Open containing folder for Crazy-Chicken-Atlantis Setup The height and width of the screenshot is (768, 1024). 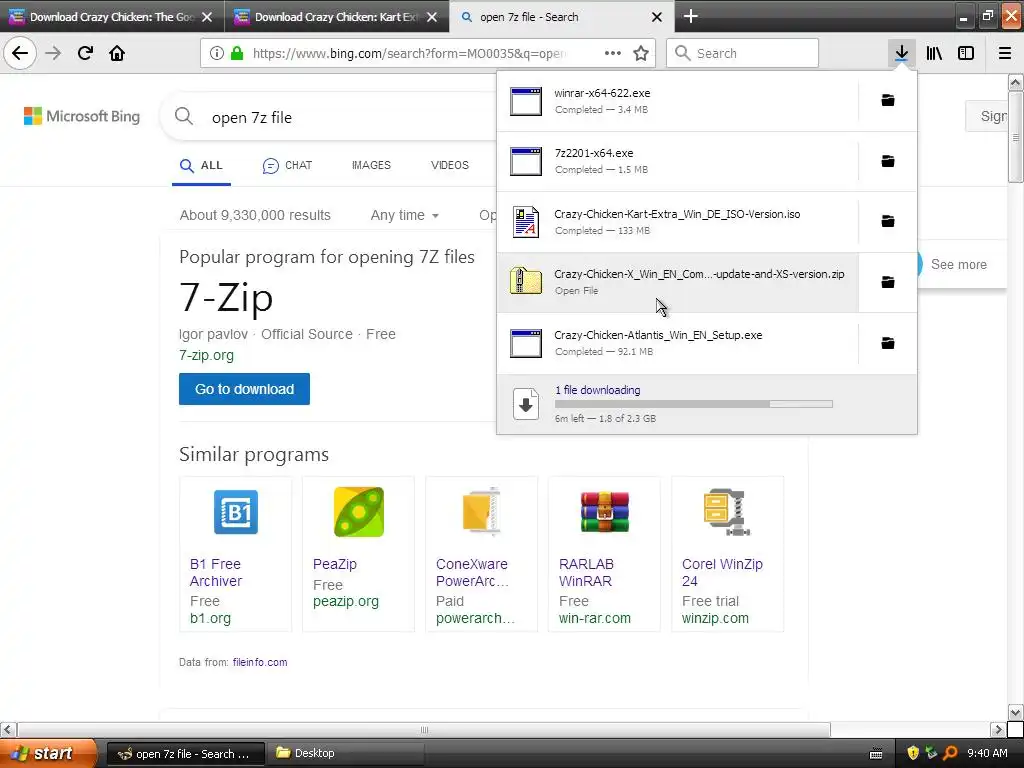[x=888, y=343]
